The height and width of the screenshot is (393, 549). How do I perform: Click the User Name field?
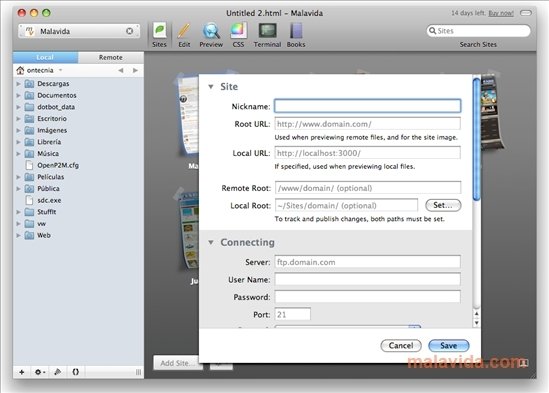[367, 280]
